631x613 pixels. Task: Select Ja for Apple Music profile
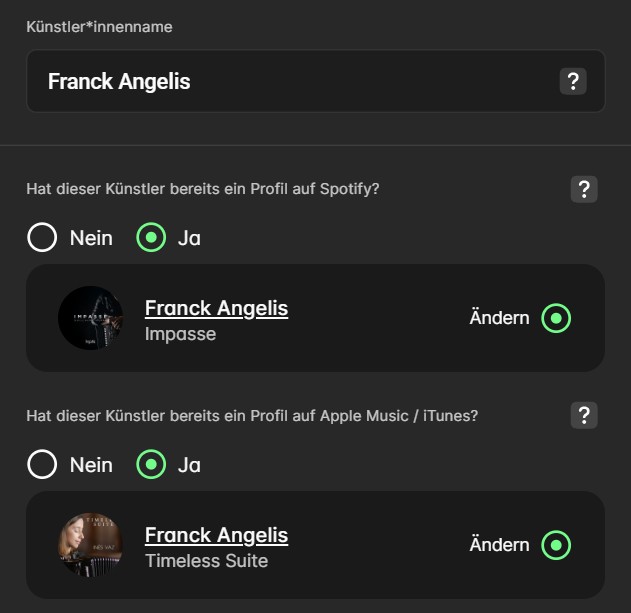151,465
